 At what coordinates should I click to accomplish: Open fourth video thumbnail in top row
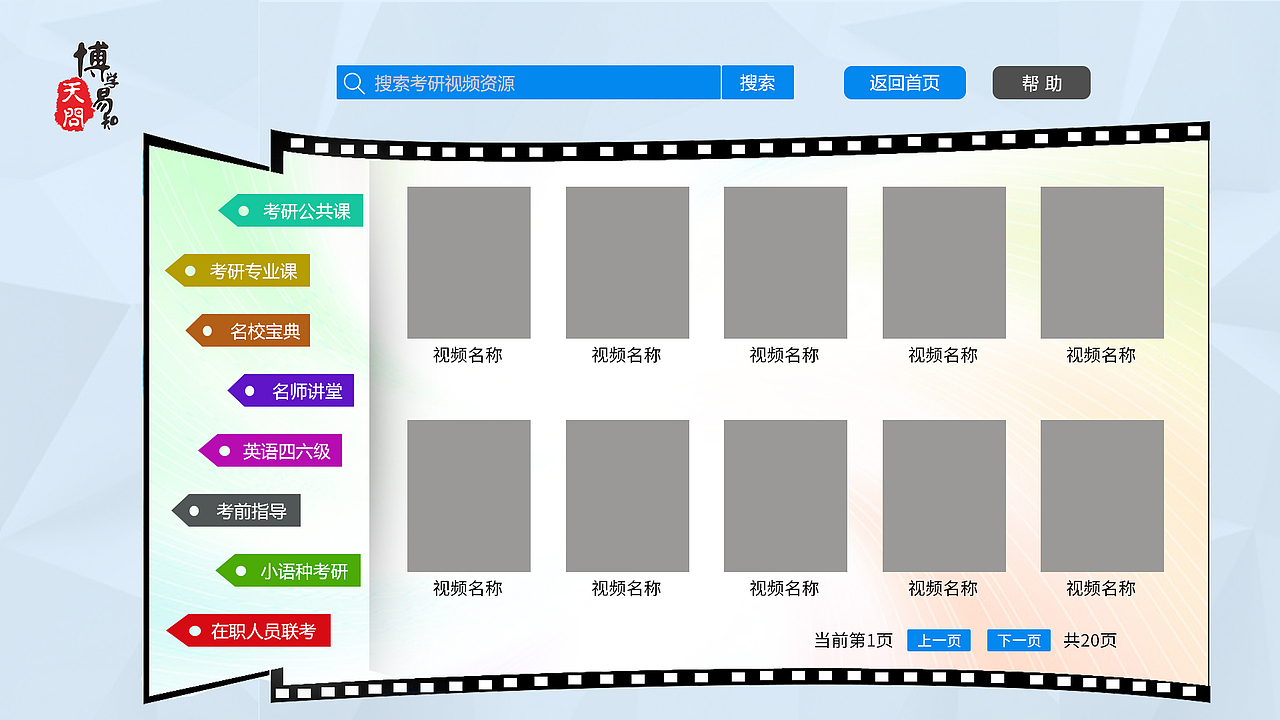(944, 263)
